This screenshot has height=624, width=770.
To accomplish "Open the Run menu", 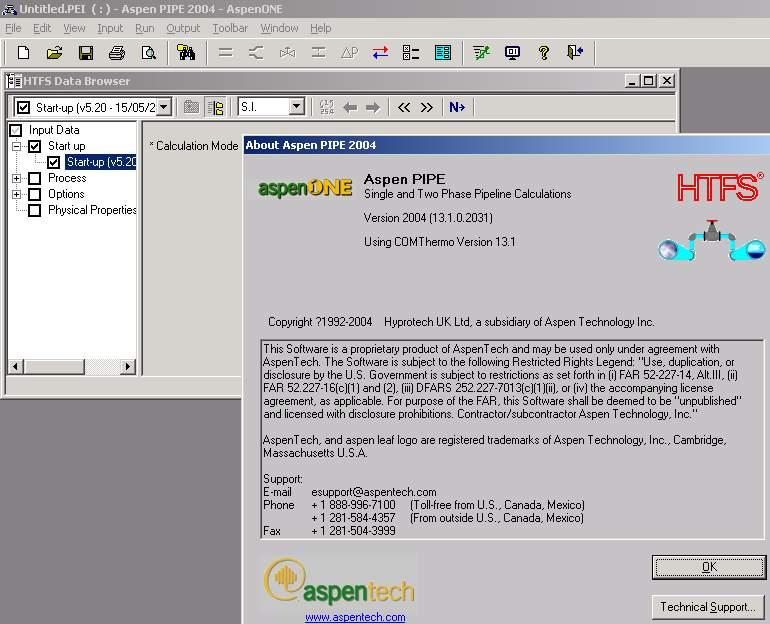I will [144, 28].
